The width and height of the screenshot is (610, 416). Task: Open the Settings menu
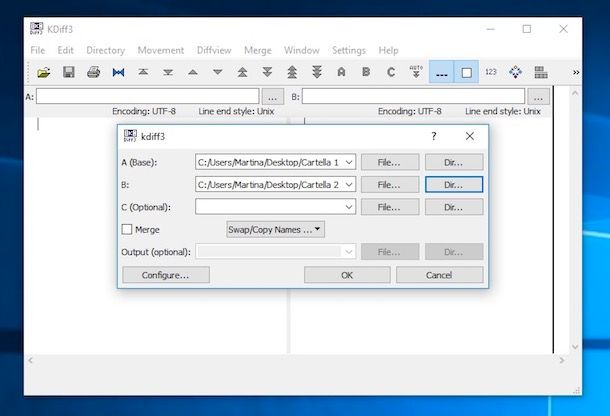[x=349, y=50]
